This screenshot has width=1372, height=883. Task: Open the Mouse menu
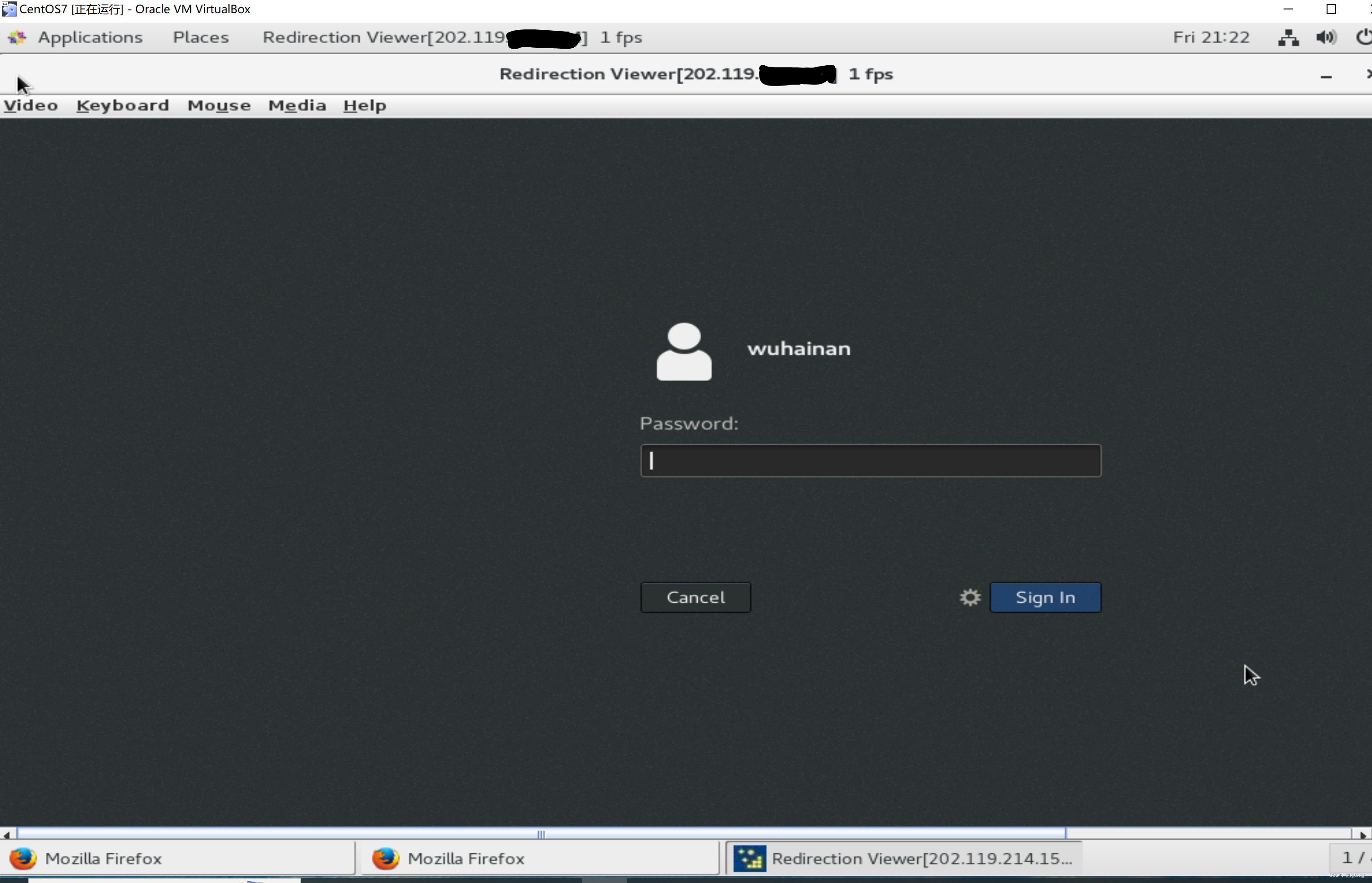click(219, 105)
